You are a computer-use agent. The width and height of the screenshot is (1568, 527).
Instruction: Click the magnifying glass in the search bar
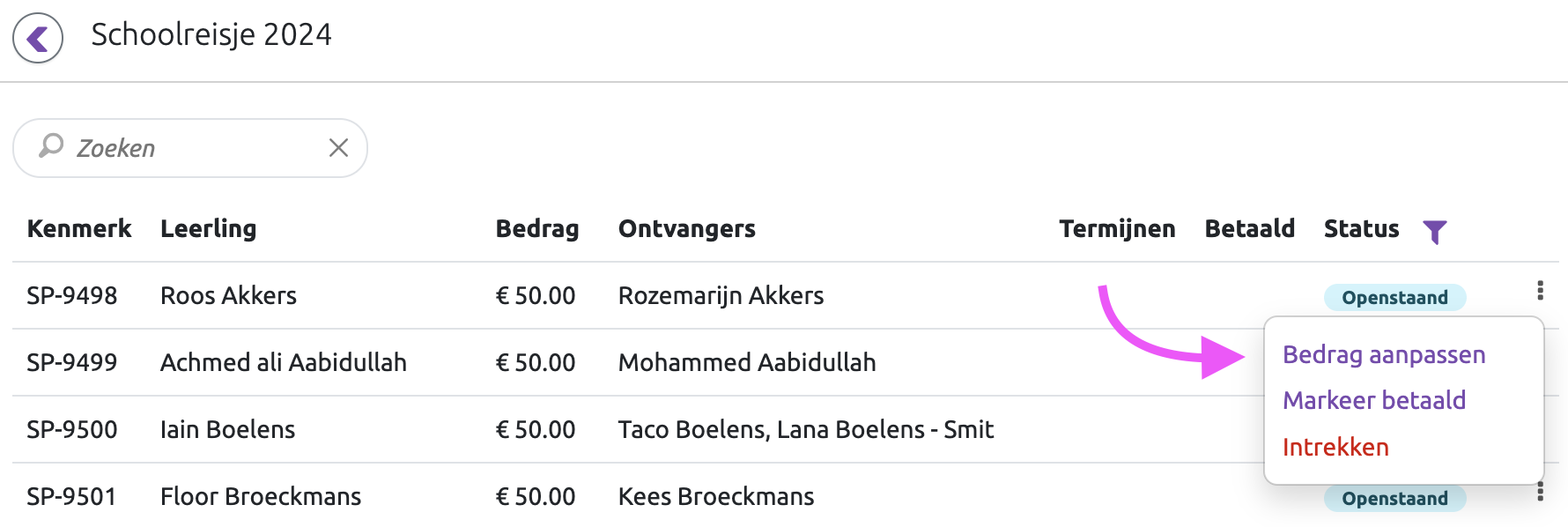pos(50,147)
